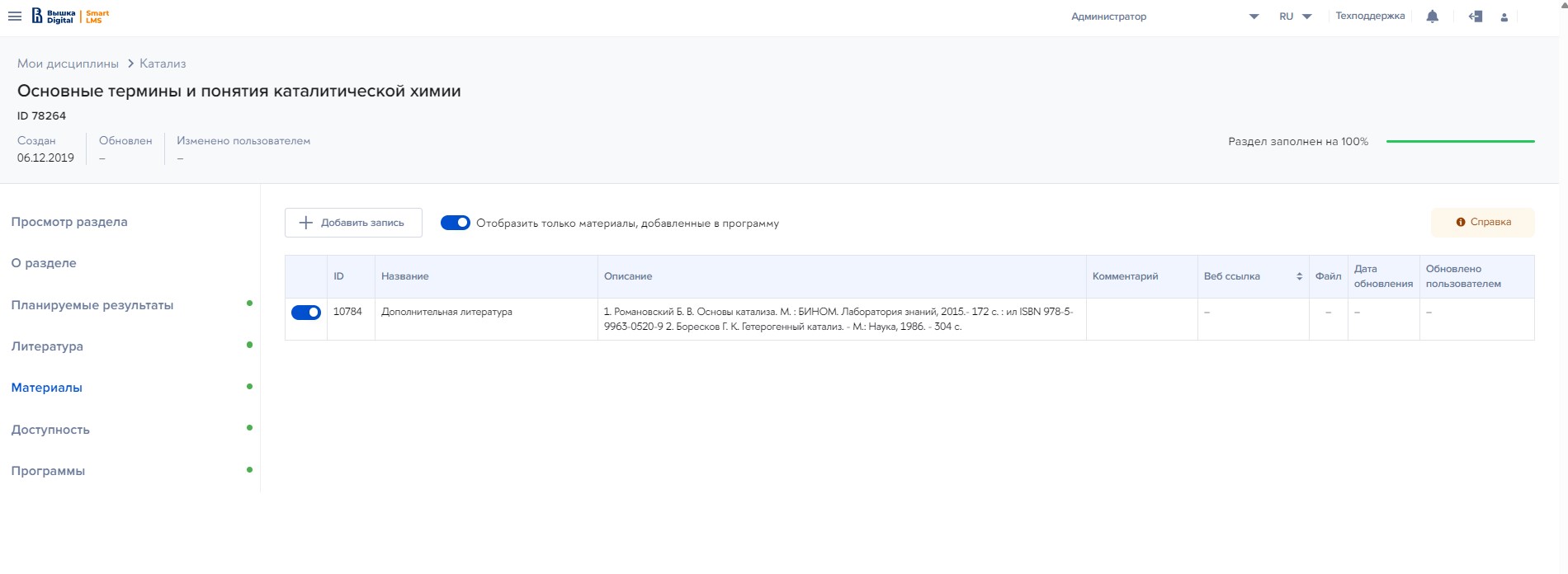Click the logout arrow icon
The height and width of the screenshot is (574, 1568).
(1476, 16)
